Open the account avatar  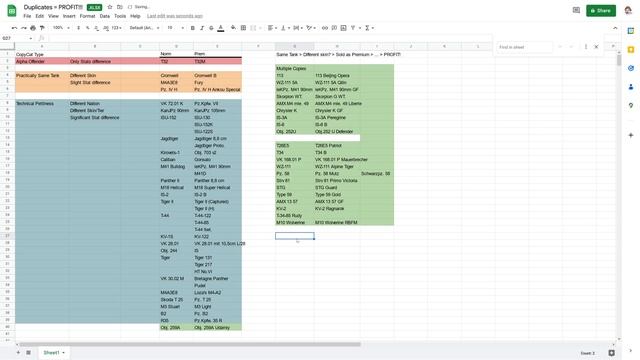(x=628, y=11)
